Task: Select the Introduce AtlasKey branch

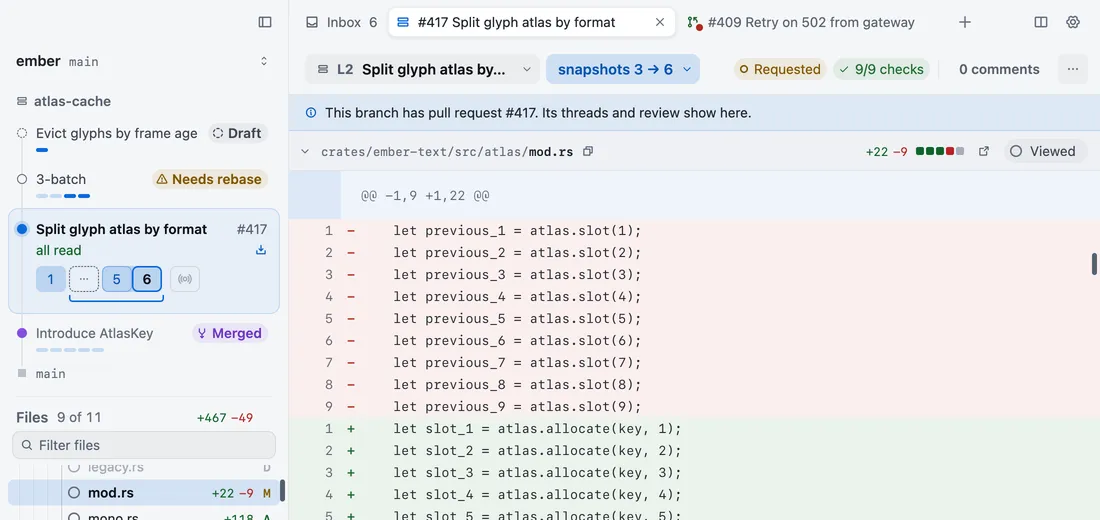Action: [x=94, y=333]
